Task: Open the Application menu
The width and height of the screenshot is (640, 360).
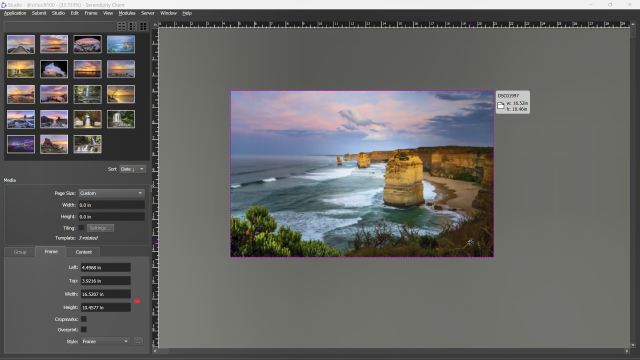Action: pyautogui.click(x=15, y=13)
